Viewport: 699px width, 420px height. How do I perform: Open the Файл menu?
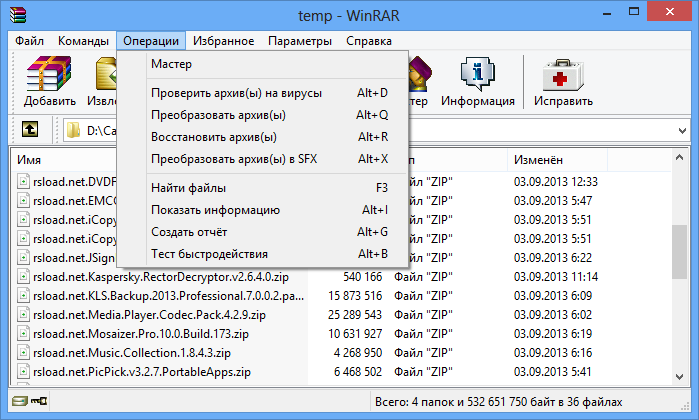point(29,41)
